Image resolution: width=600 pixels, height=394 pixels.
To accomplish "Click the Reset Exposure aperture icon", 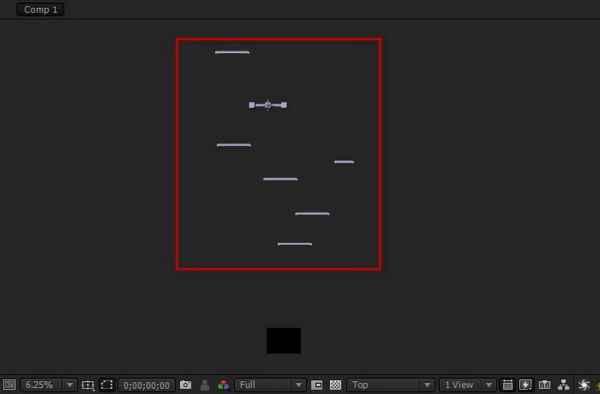I will (x=584, y=384).
